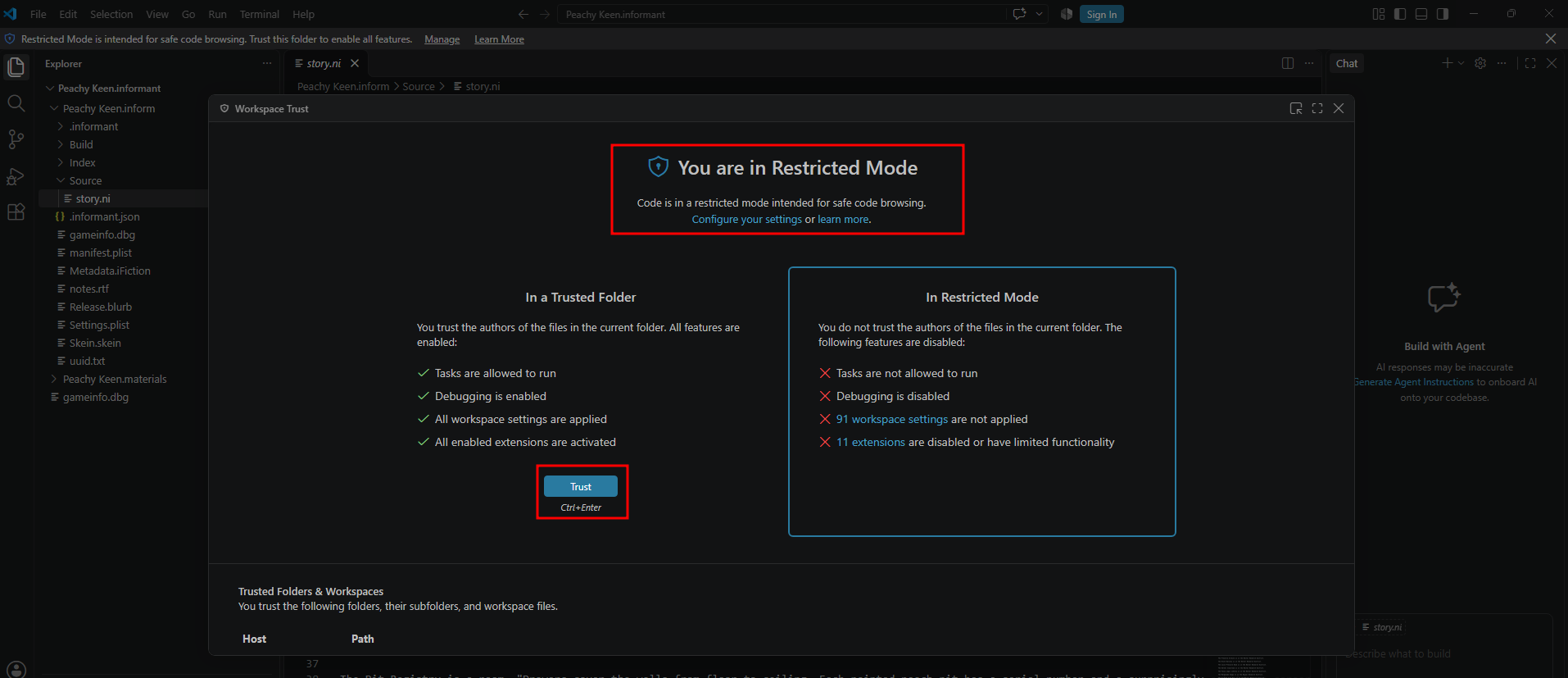Screen dimensions: 1568x678
Task: Toggle the secondary side bar layout icon
Action: coord(1443,14)
